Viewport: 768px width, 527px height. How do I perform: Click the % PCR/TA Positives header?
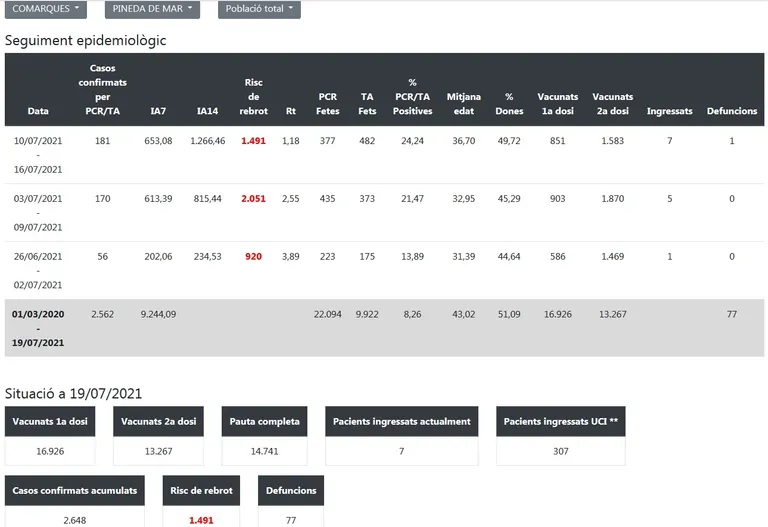click(412, 96)
